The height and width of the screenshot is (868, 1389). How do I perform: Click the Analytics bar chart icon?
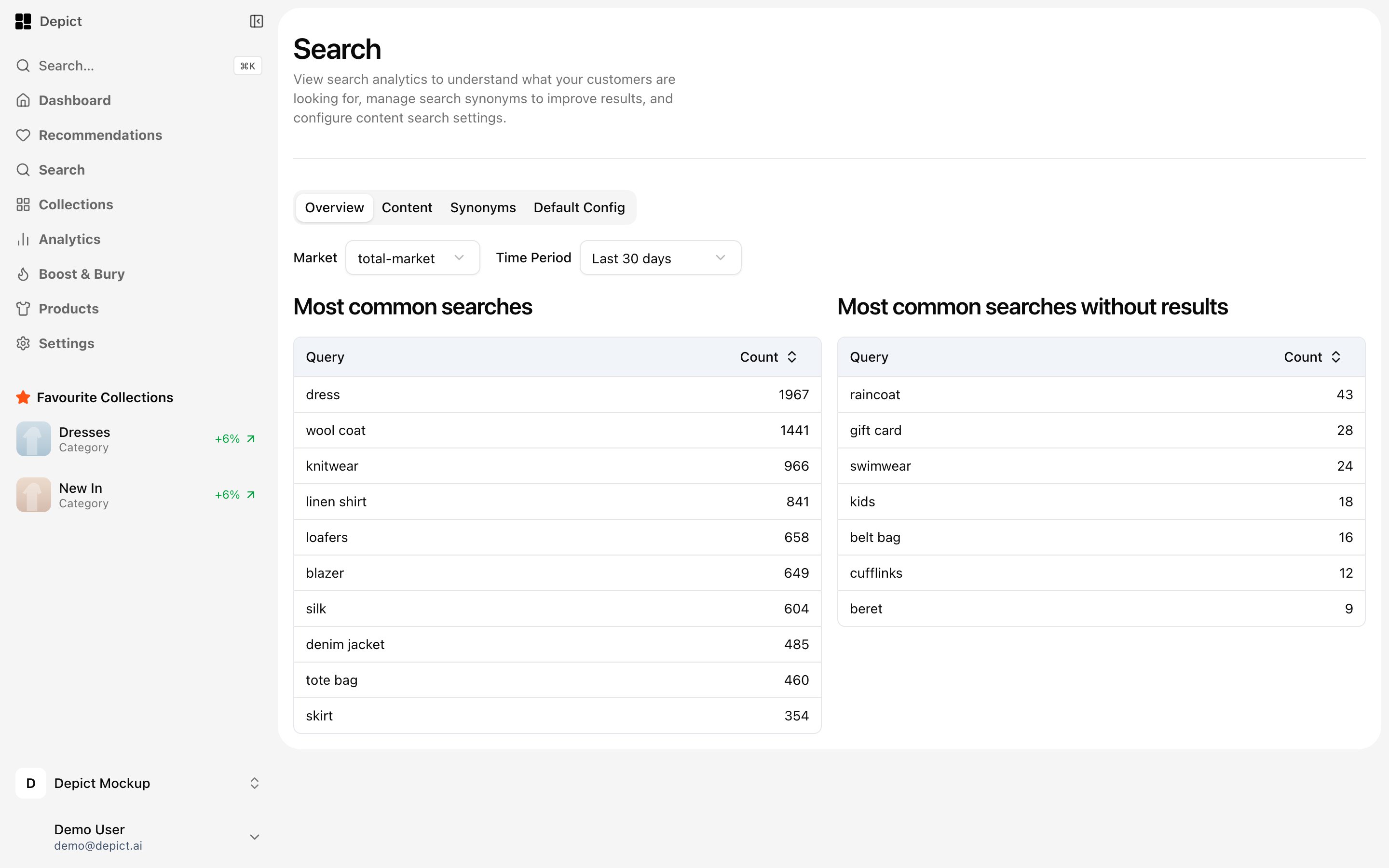tap(23, 239)
